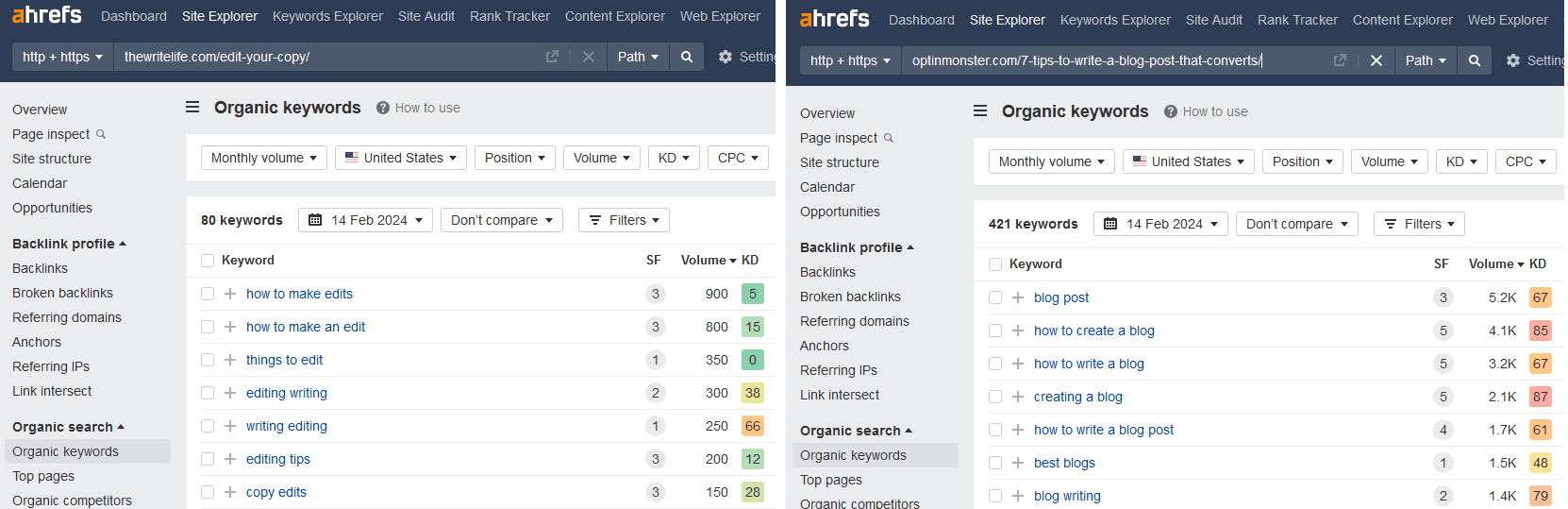Click plus icon next to 'best blogs'
Screen dimensions: 1568x509
tap(1018, 463)
